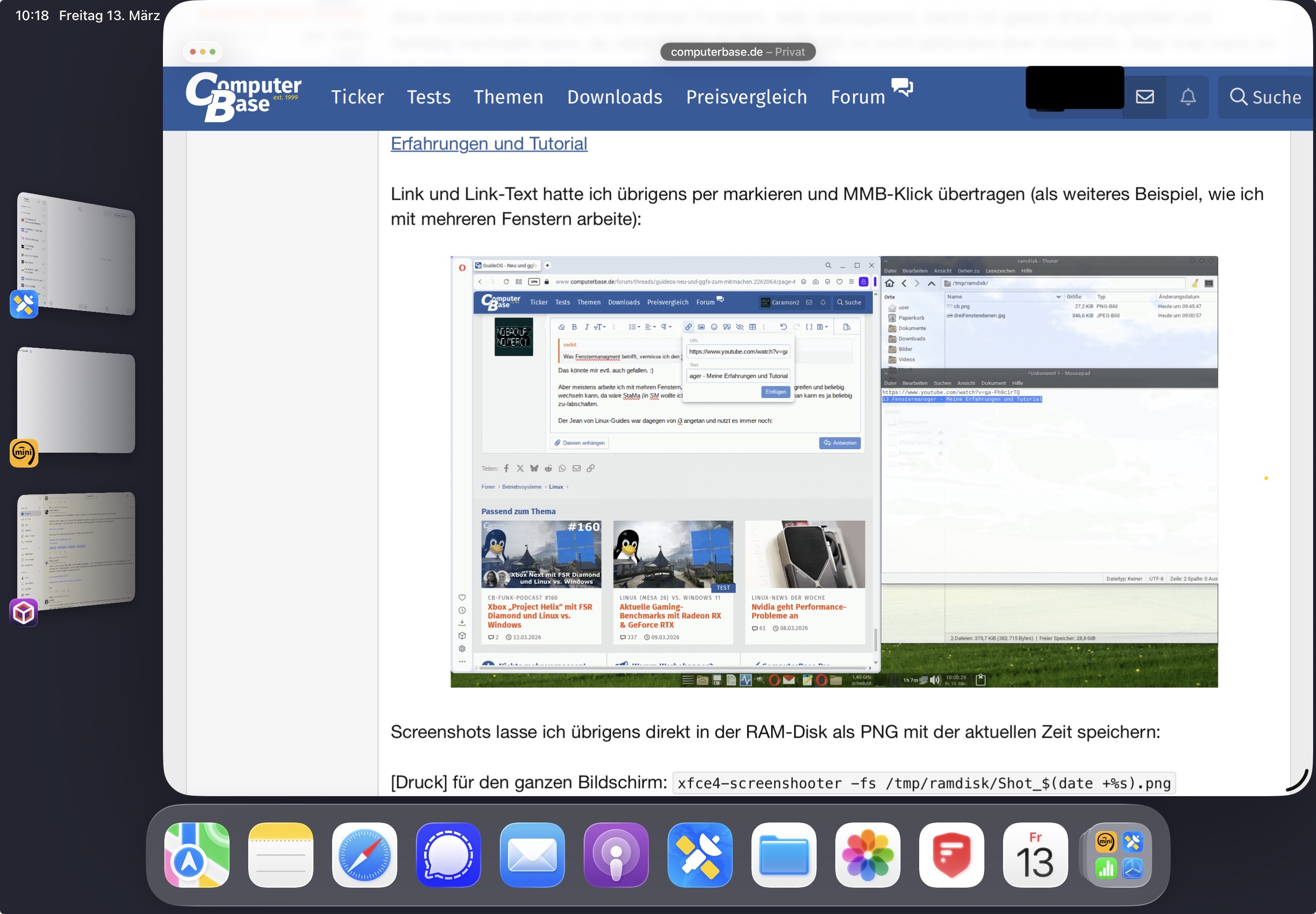This screenshot has height=914, width=1316.
Task: Open the Ticker menu item
Action: pyautogui.click(x=357, y=97)
